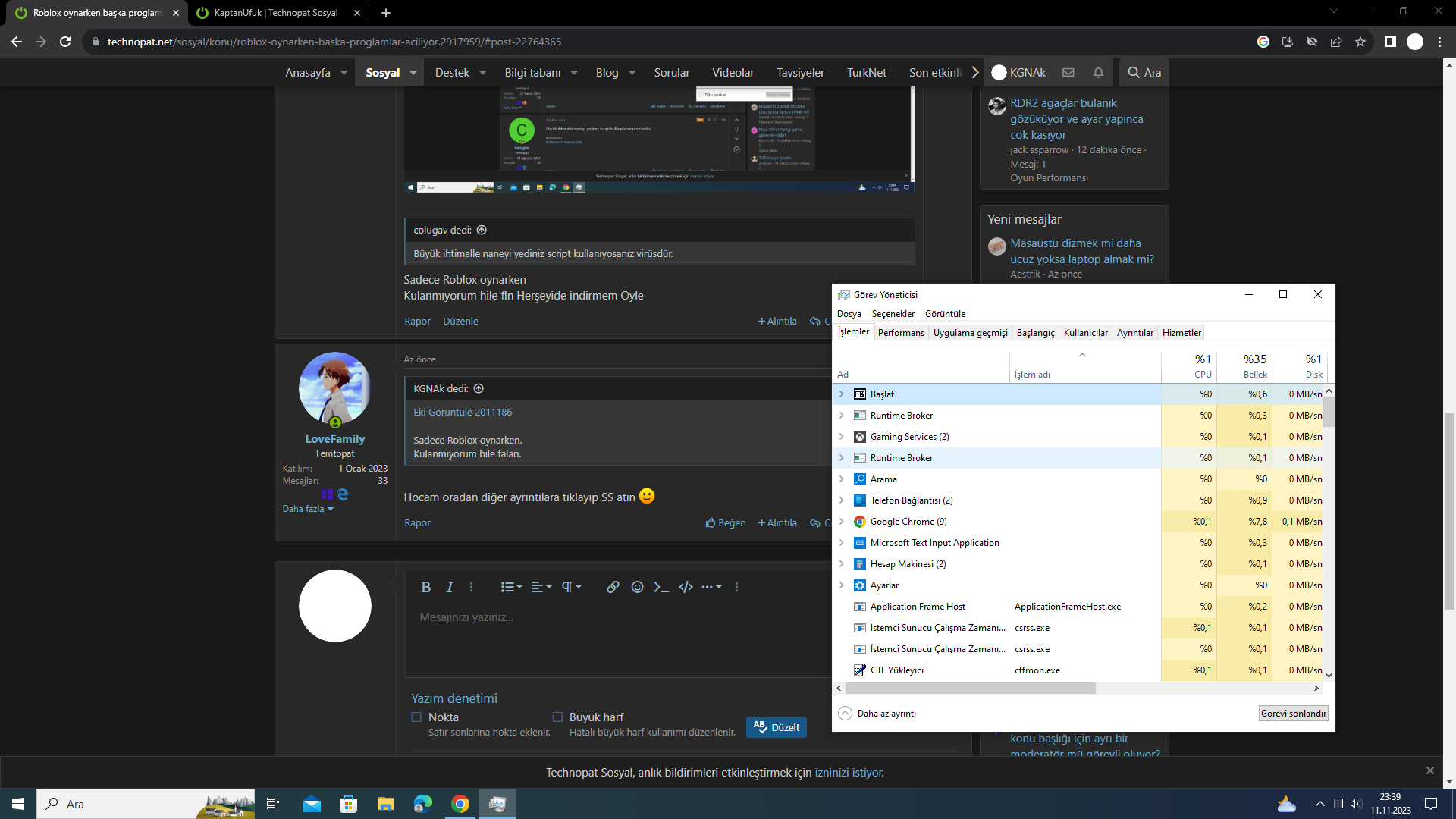
Task: Expand Gaming Services (2) process row
Action: tap(841, 437)
